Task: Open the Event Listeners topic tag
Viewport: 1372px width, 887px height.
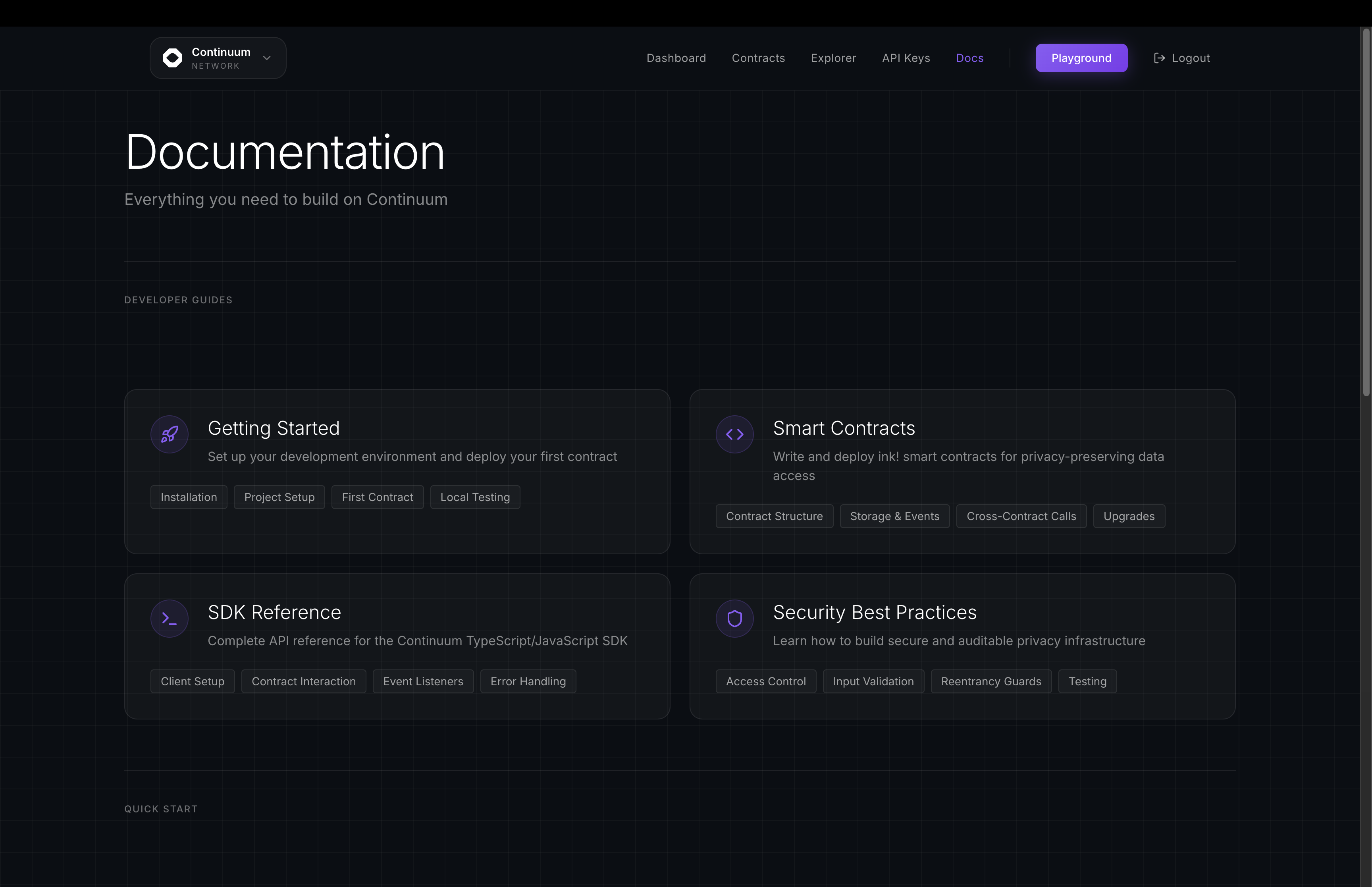Action: pyautogui.click(x=423, y=681)
